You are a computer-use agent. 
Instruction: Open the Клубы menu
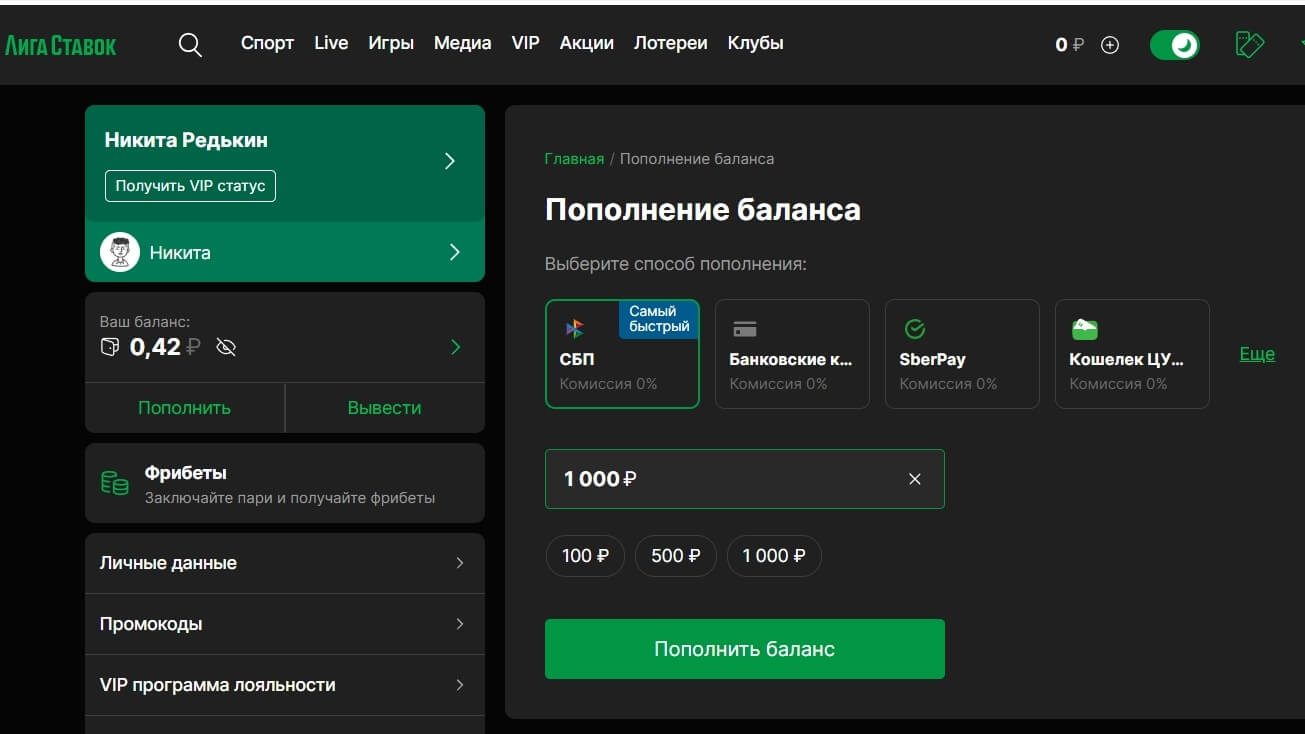tap(756, 43)
